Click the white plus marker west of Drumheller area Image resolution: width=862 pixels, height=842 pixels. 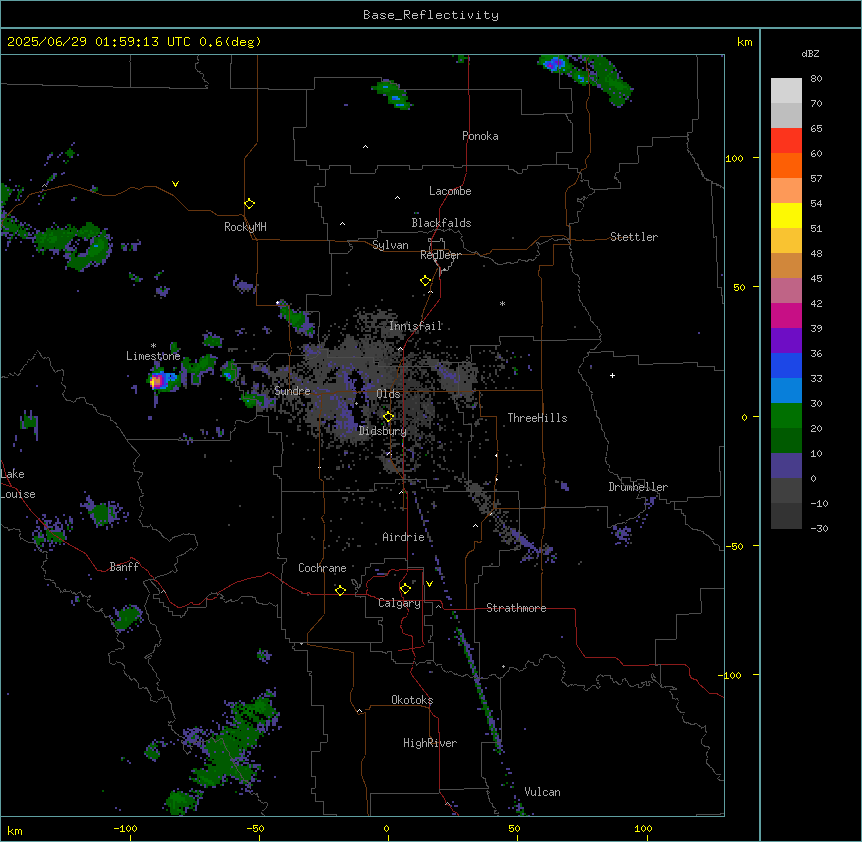coord(612,375)
